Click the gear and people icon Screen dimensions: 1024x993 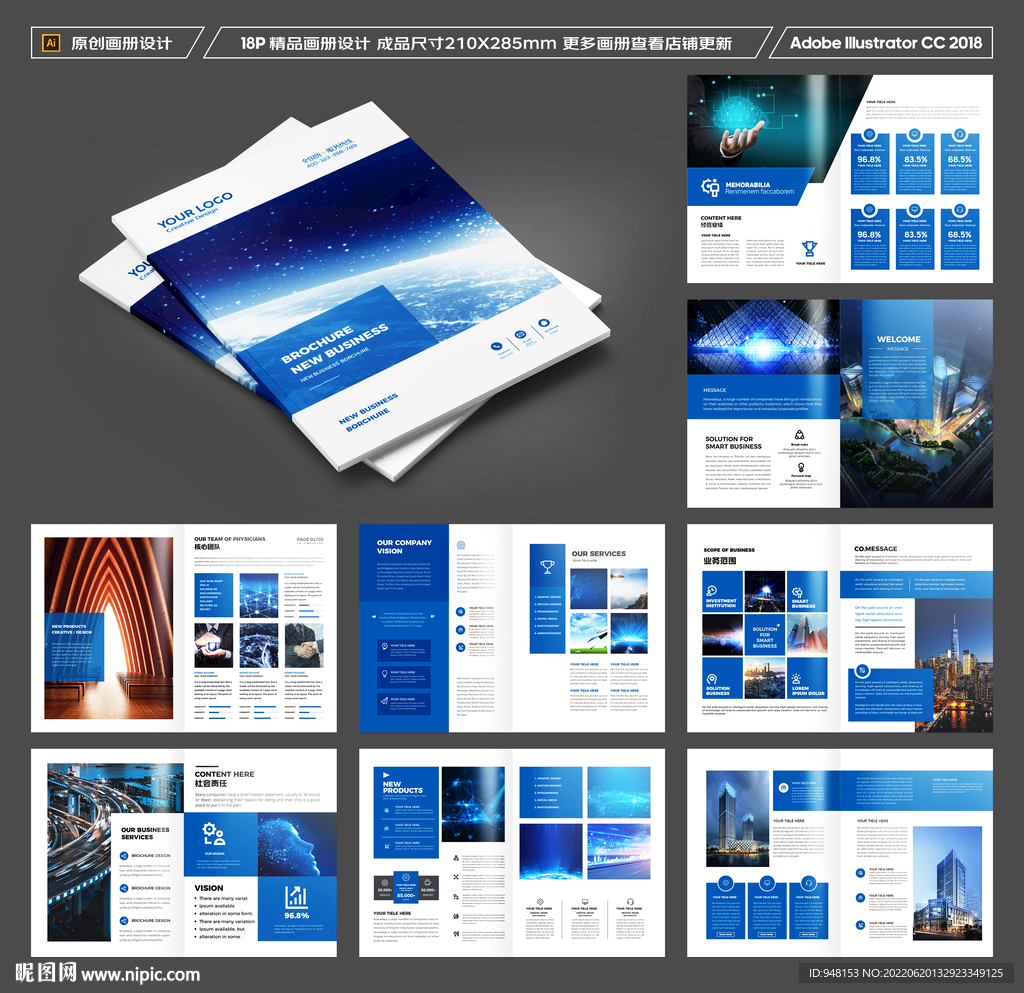click(x=214, y=834)
